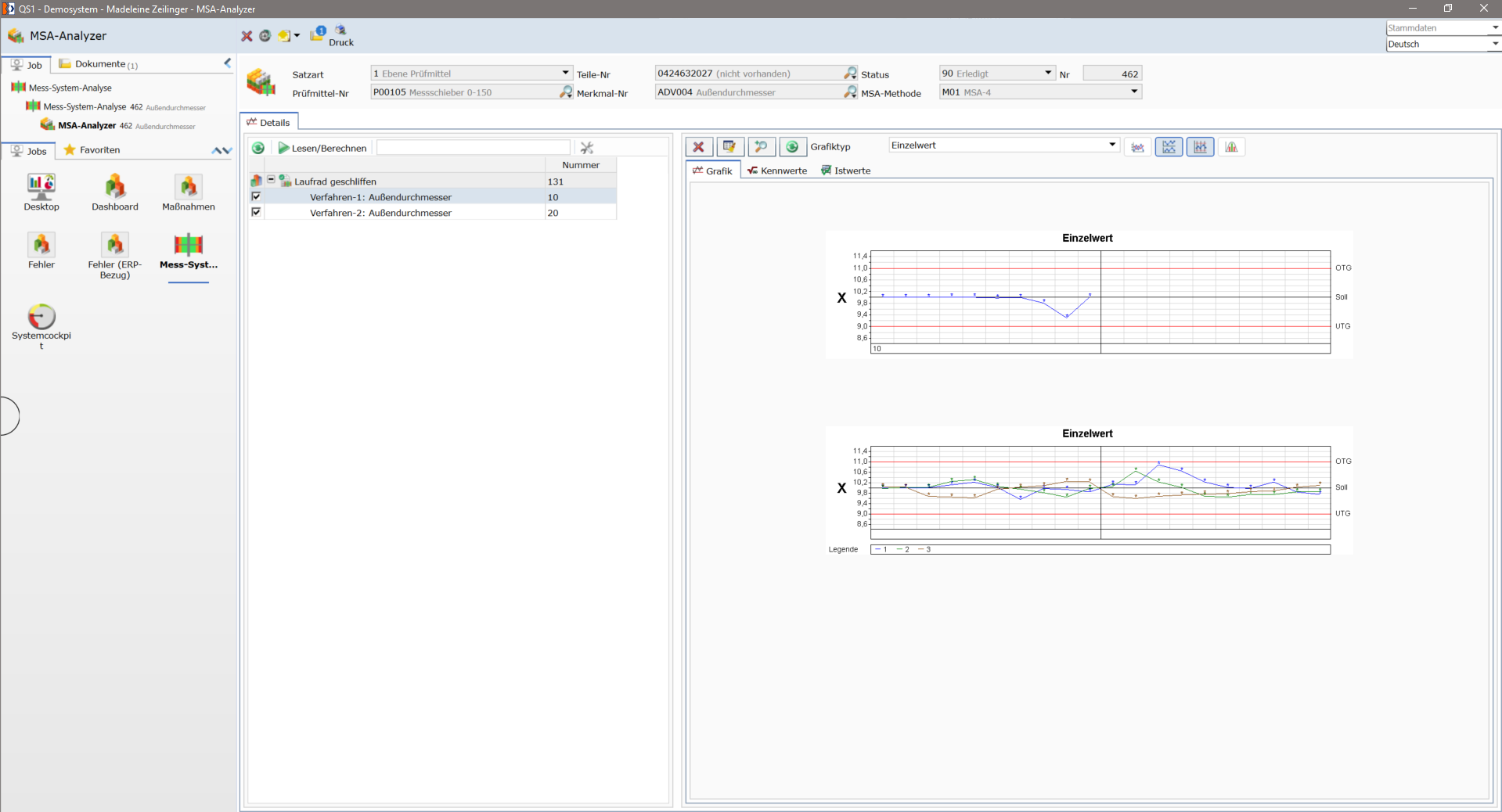Switch to the Jobs tab
This screenshot has height=812, width=1502.
click(28, 151)
